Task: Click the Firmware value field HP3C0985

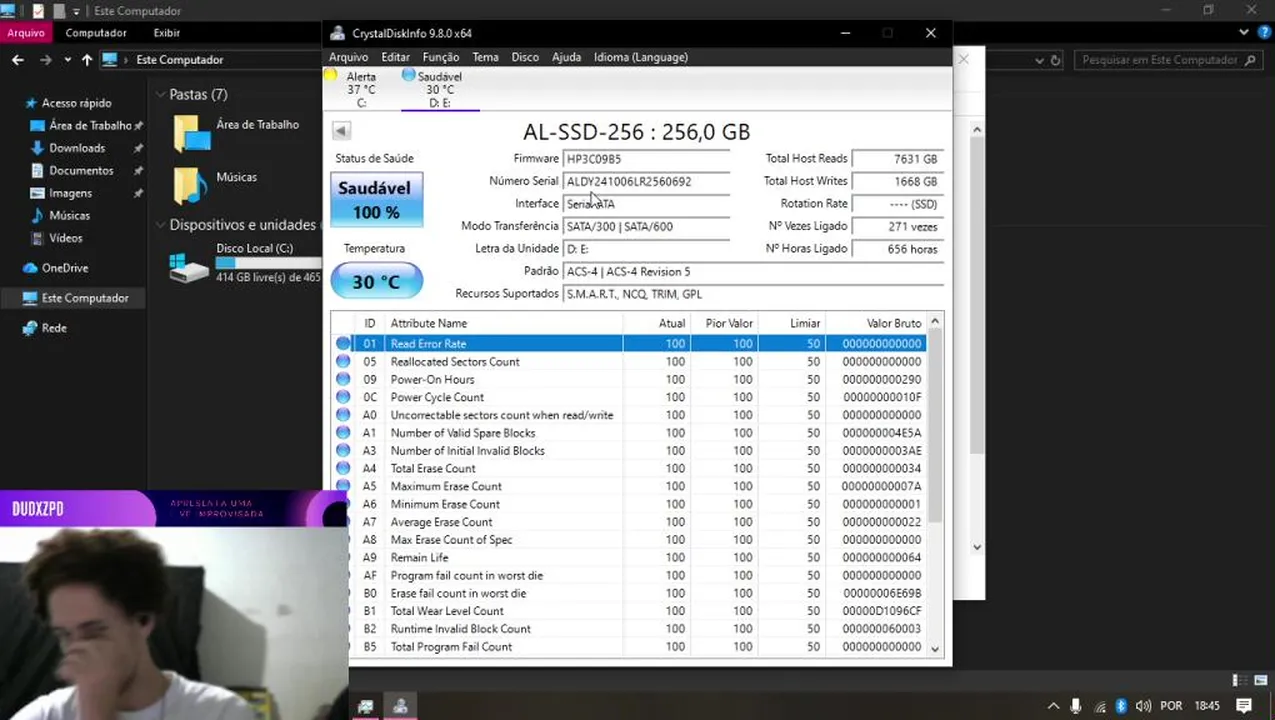Action: [646, 159]
